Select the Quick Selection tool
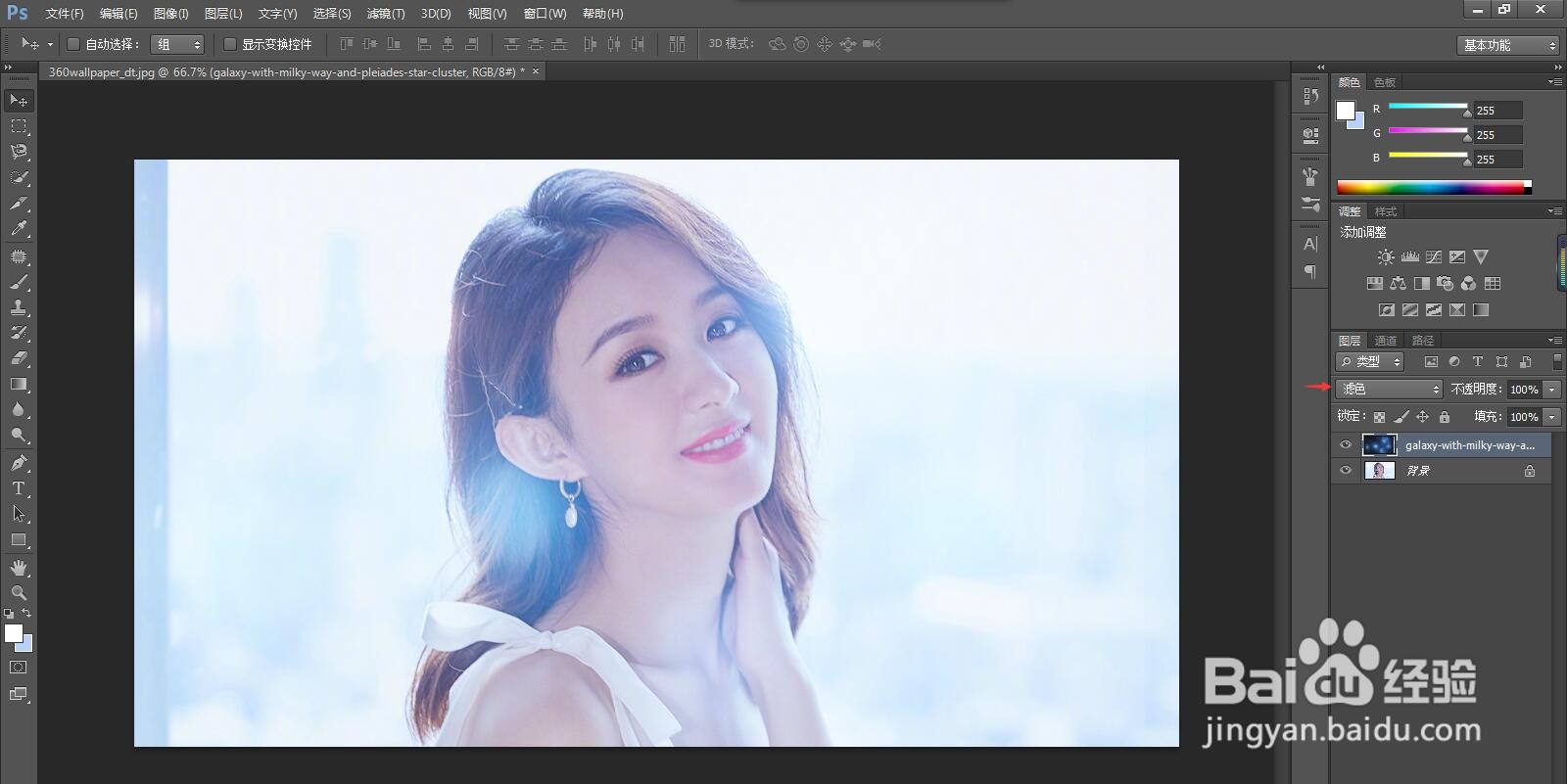 point(19,178)
